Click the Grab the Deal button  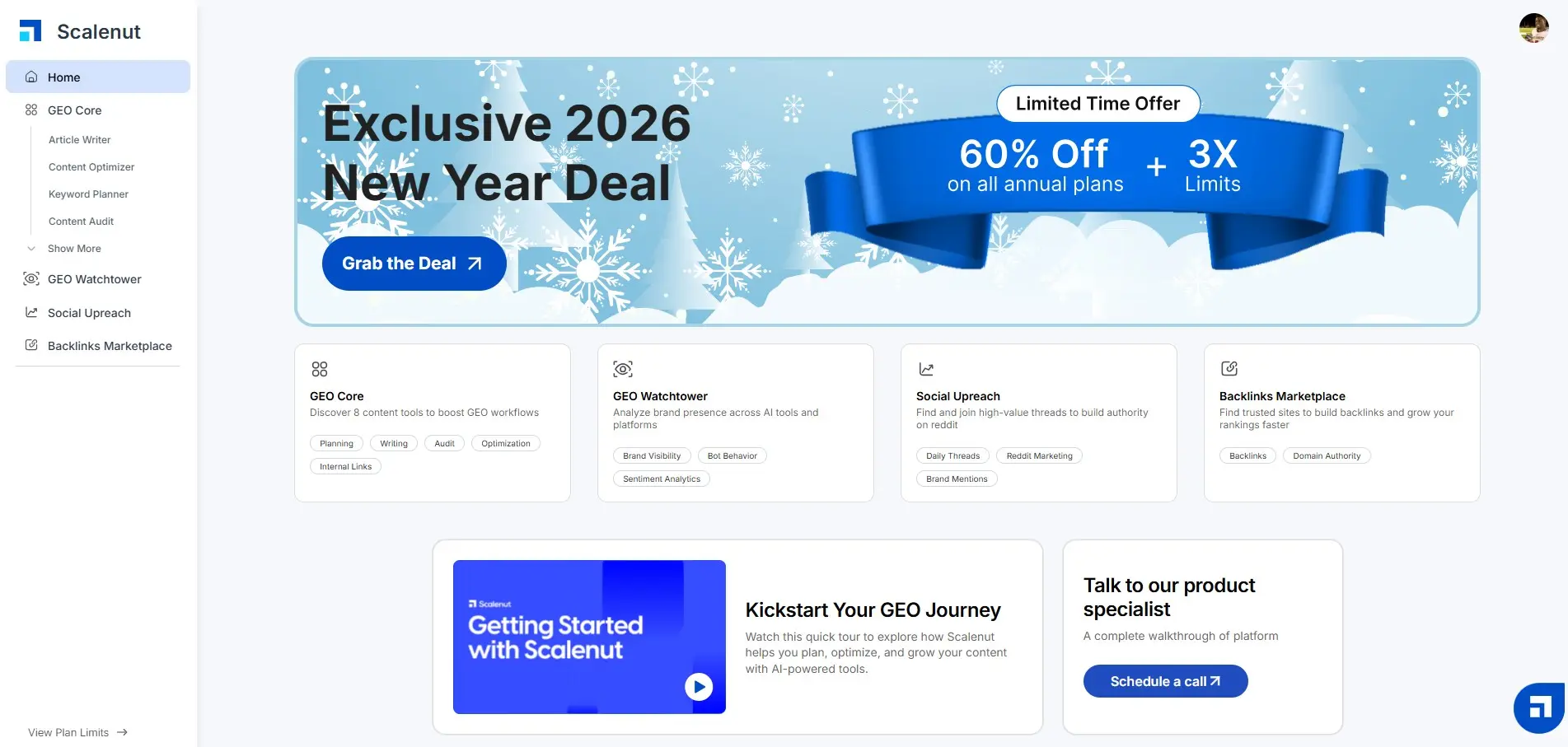pyautogui.click(x=414, y=264)
